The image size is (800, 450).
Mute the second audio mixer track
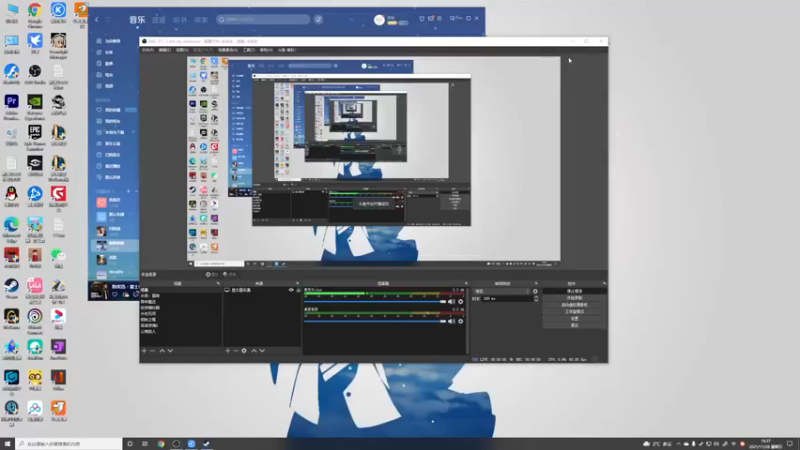coord(452,321)
